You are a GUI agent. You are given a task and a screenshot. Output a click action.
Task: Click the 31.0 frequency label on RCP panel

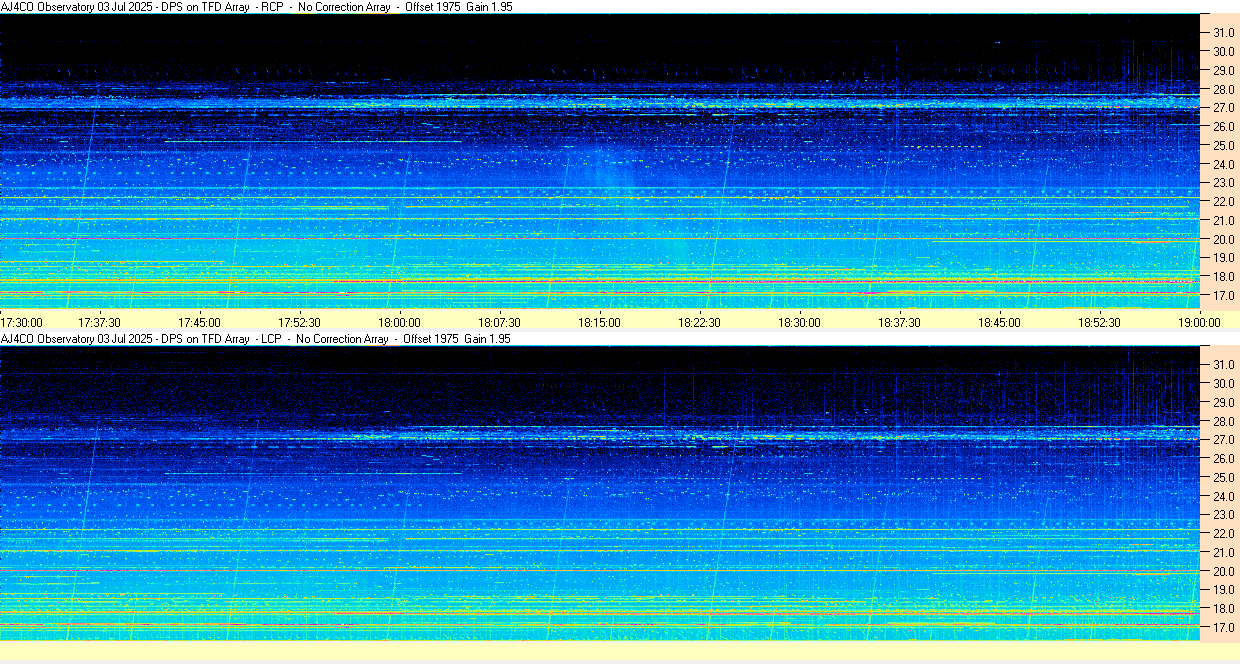[1222, 33]
